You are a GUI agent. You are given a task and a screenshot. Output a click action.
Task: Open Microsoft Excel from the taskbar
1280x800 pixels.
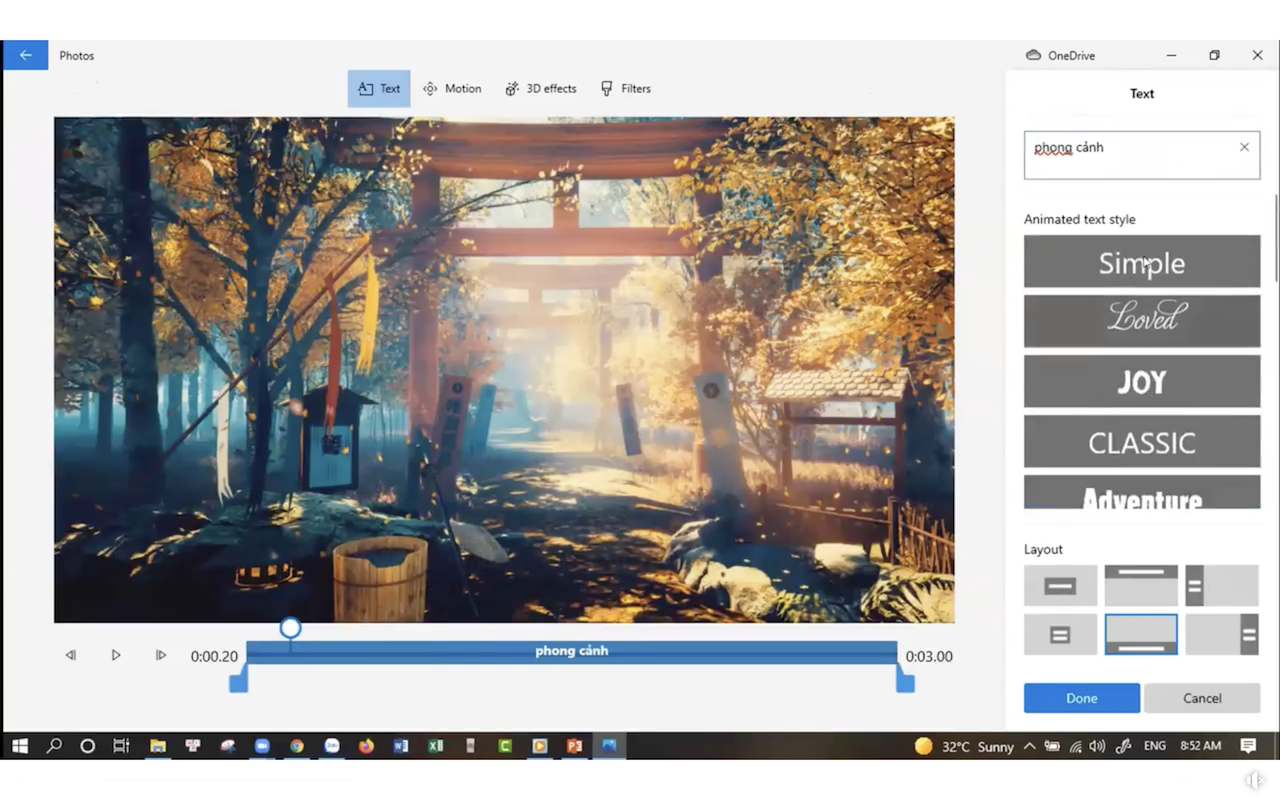[435, 746]
